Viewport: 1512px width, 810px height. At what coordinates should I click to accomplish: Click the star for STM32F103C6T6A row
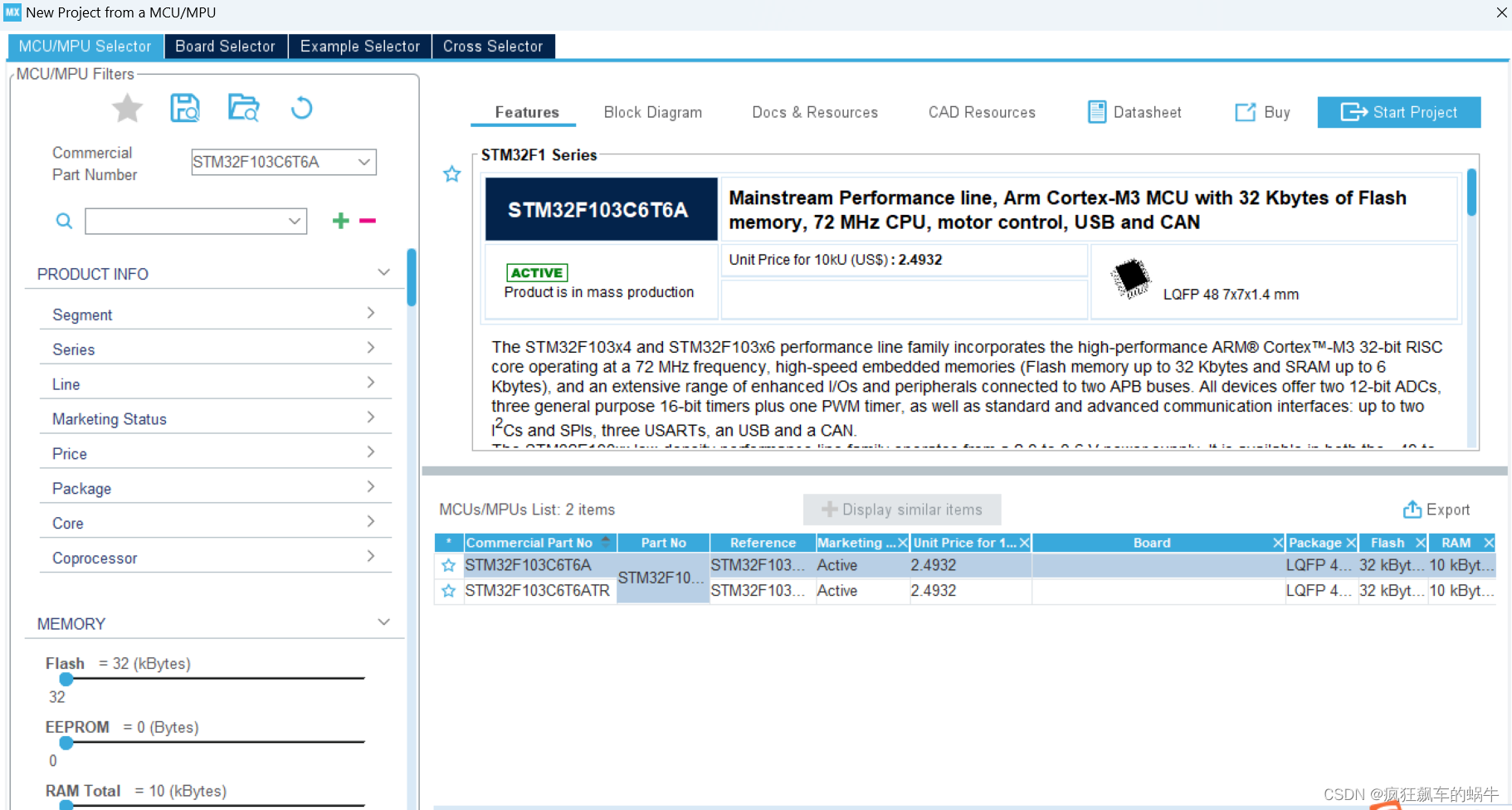point(448,565)
